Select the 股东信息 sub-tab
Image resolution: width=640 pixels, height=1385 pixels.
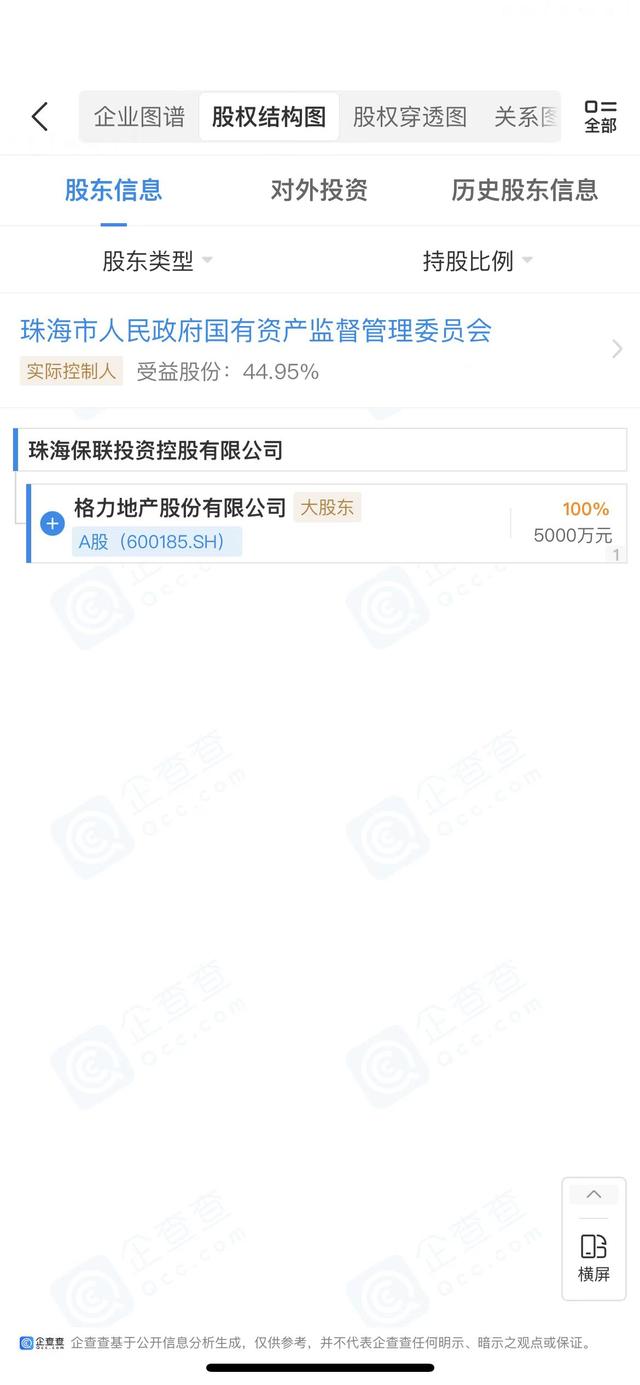pyautogui.click(x=113, y=190)
